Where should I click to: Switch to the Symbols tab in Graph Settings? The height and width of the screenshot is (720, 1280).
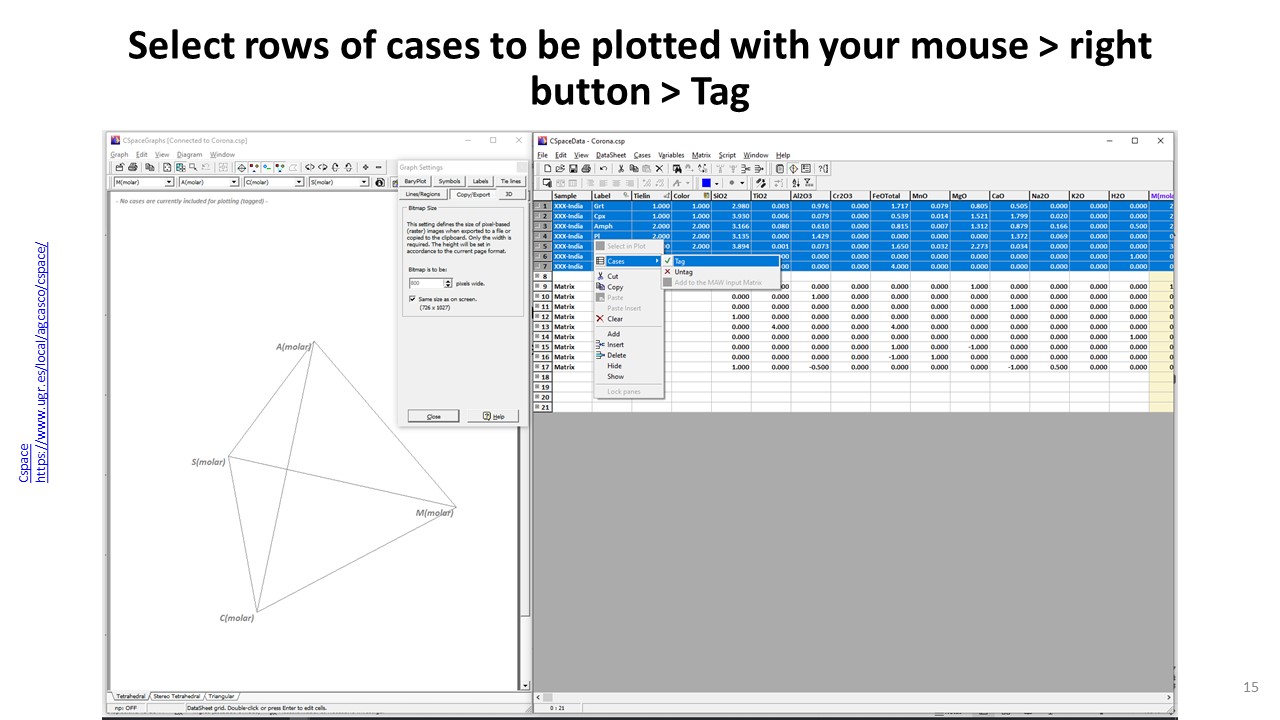click(x=449, y=181)
